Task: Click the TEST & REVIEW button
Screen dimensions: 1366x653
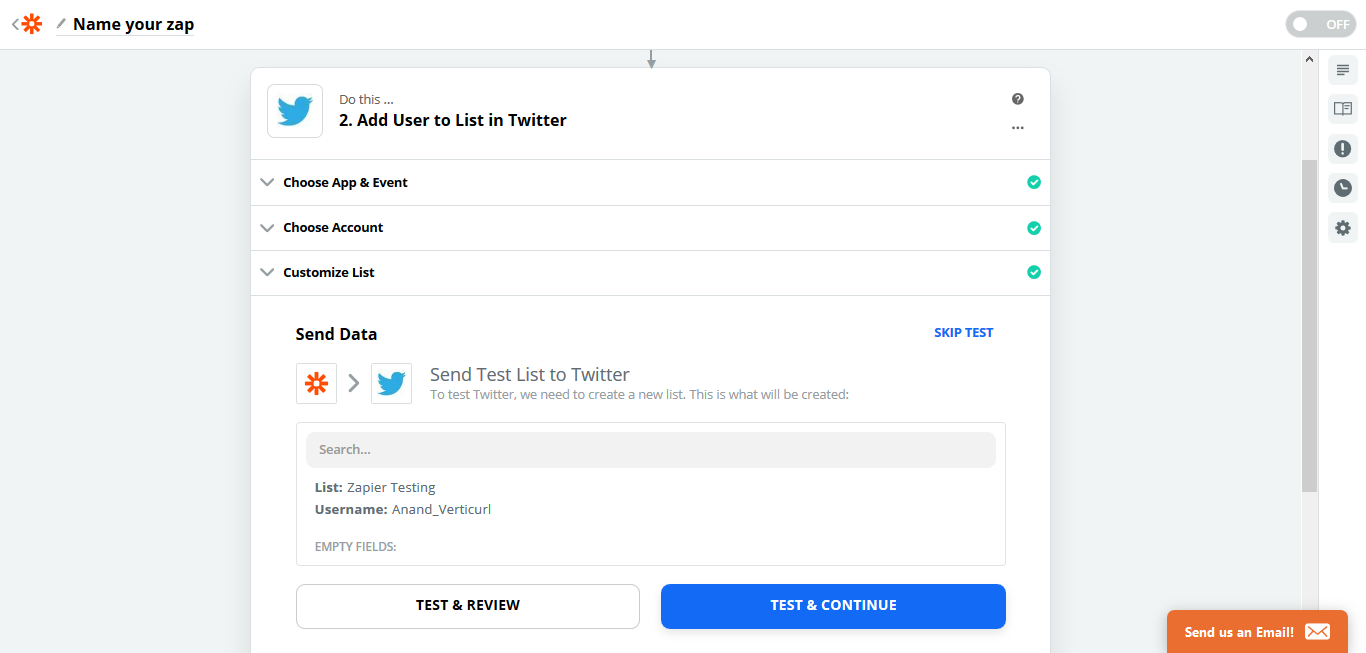Action: [468, 606]
